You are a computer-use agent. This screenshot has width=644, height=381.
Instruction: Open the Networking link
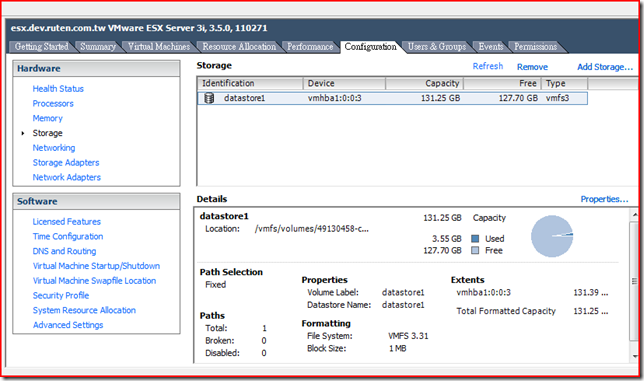pos(54,148)
